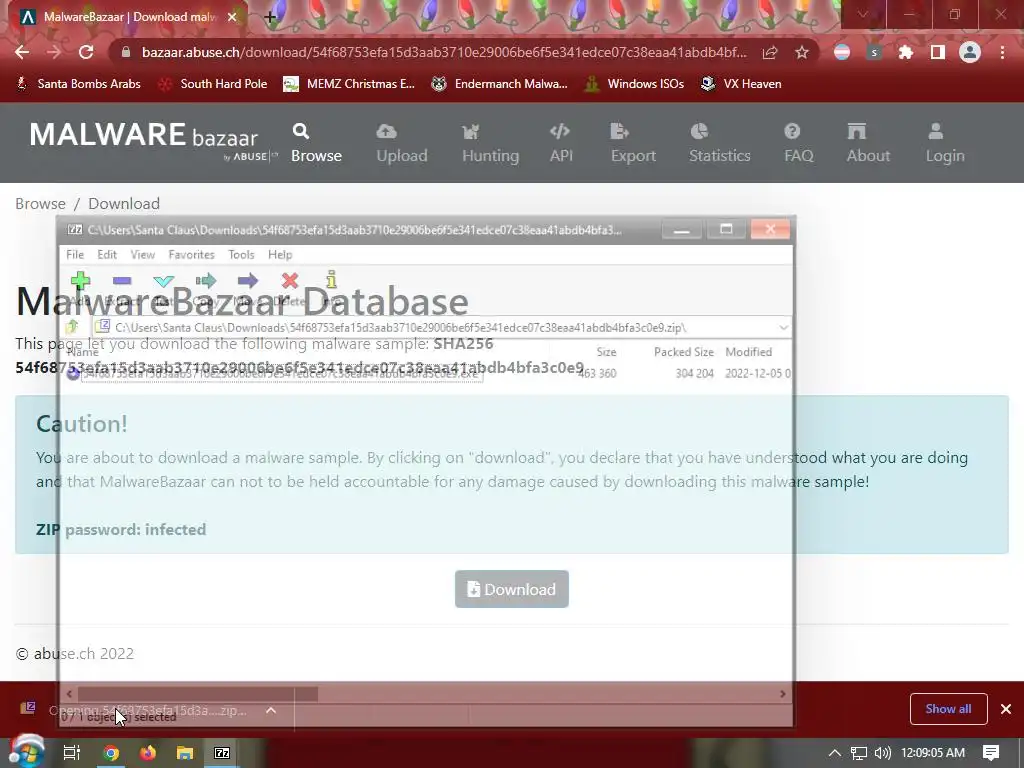The width and height of the screenshot is (1024, 768).
Task: Expand the downloaded zip options chevron
Action: (271, 710)
